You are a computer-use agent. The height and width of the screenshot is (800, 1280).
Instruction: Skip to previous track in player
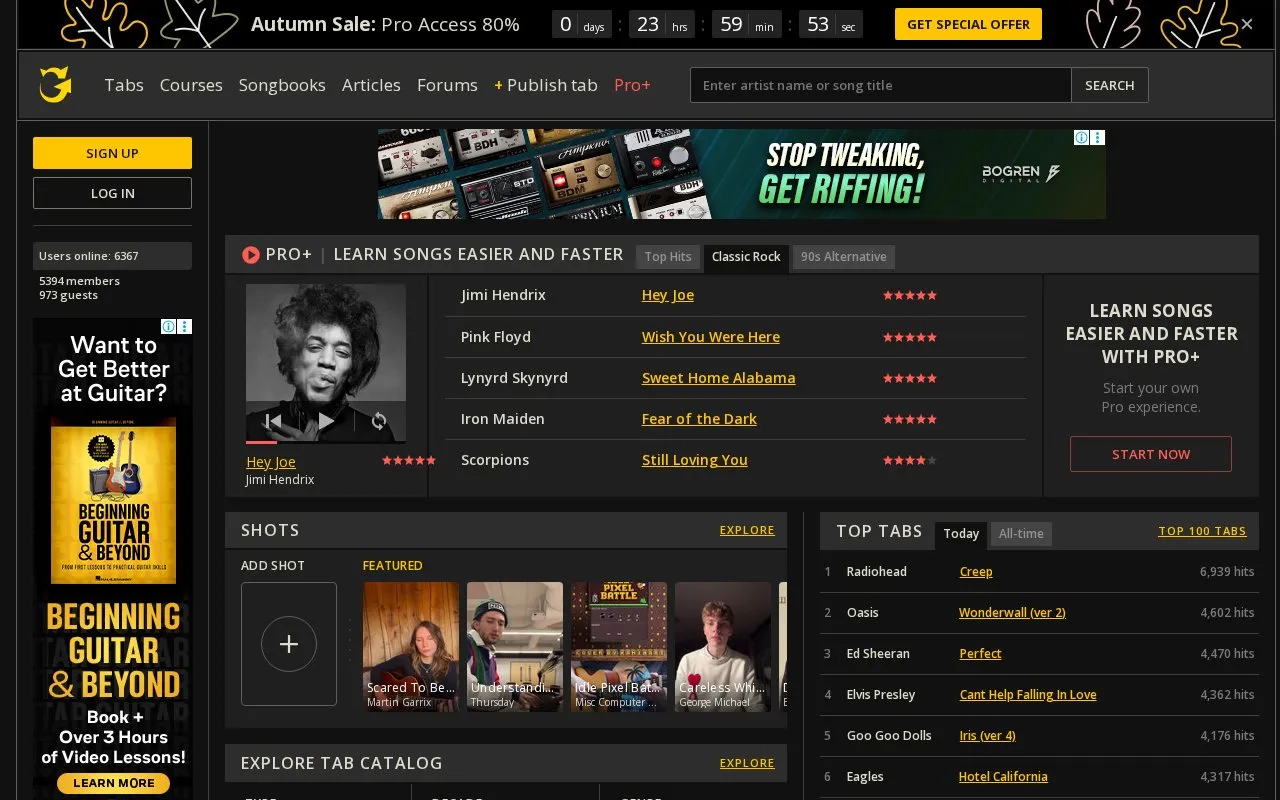[273, 421]
